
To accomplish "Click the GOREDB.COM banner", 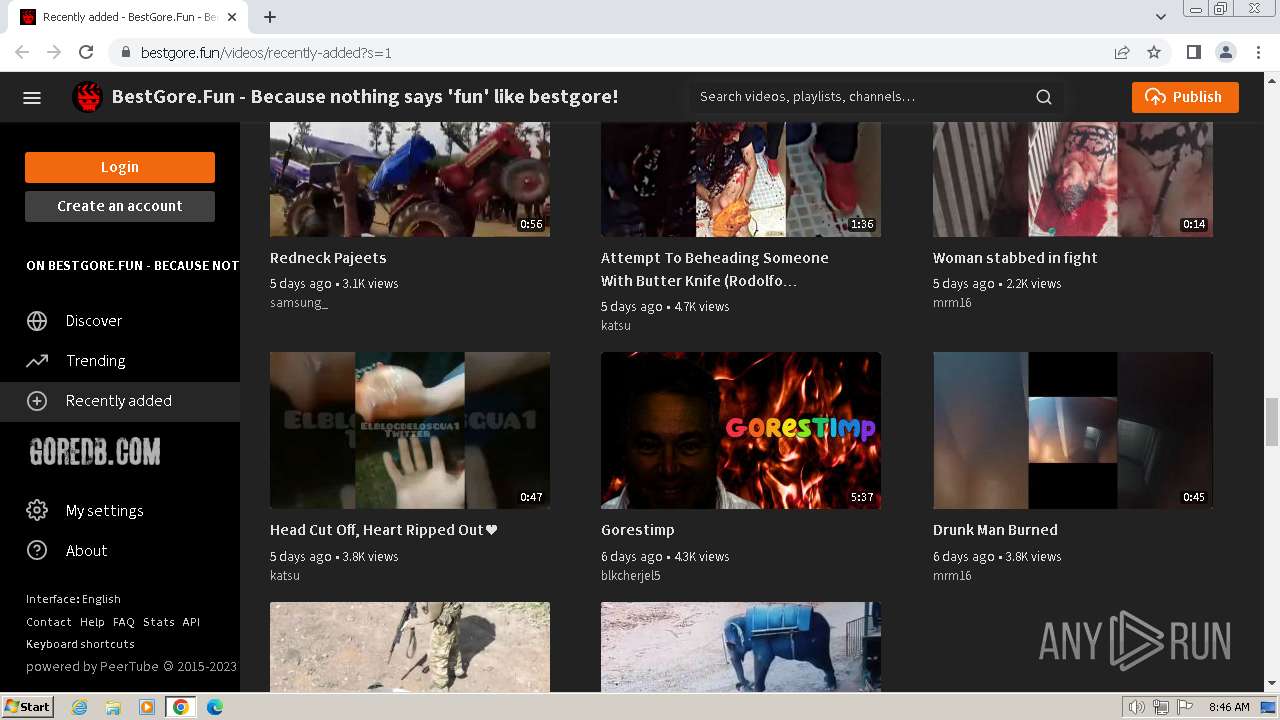I will point(95,453).
